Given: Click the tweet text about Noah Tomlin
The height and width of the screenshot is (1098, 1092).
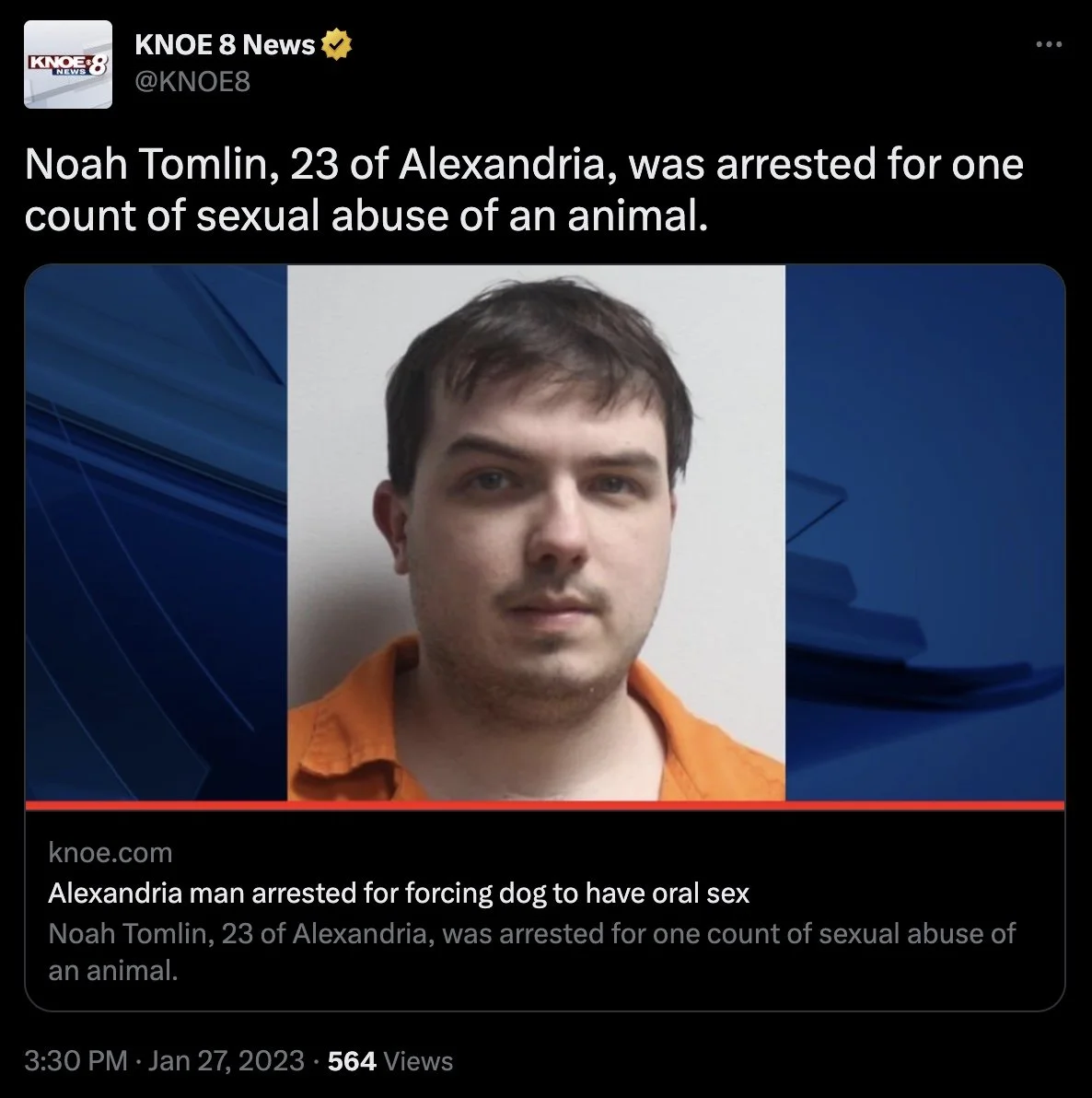Looking at the screenshot, I should pos(524,189).
